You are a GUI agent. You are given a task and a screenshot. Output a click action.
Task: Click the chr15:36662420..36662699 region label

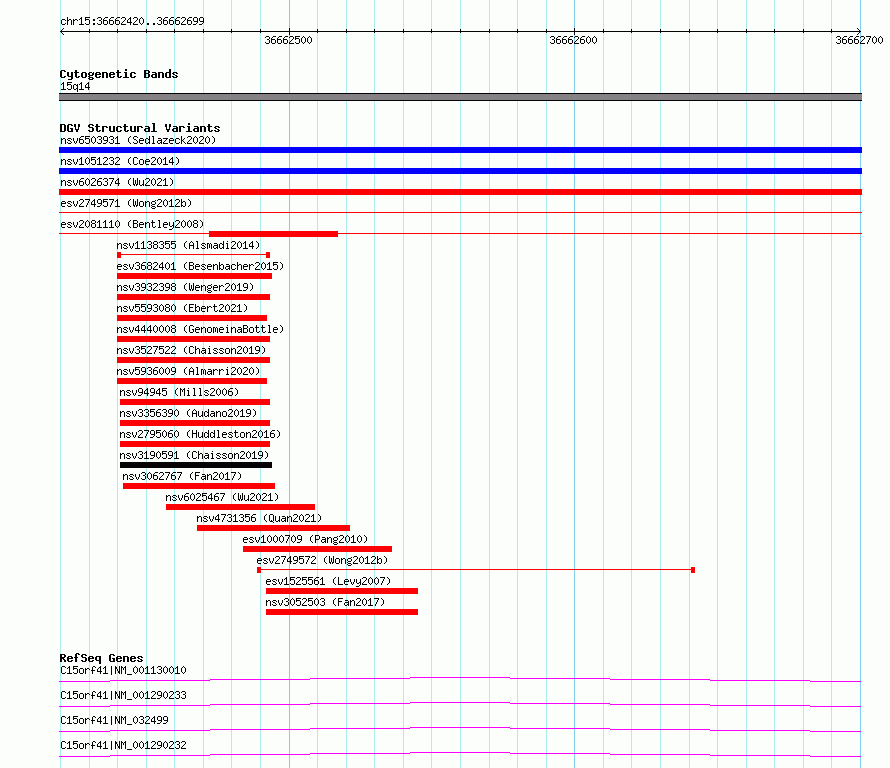(132, 21)
